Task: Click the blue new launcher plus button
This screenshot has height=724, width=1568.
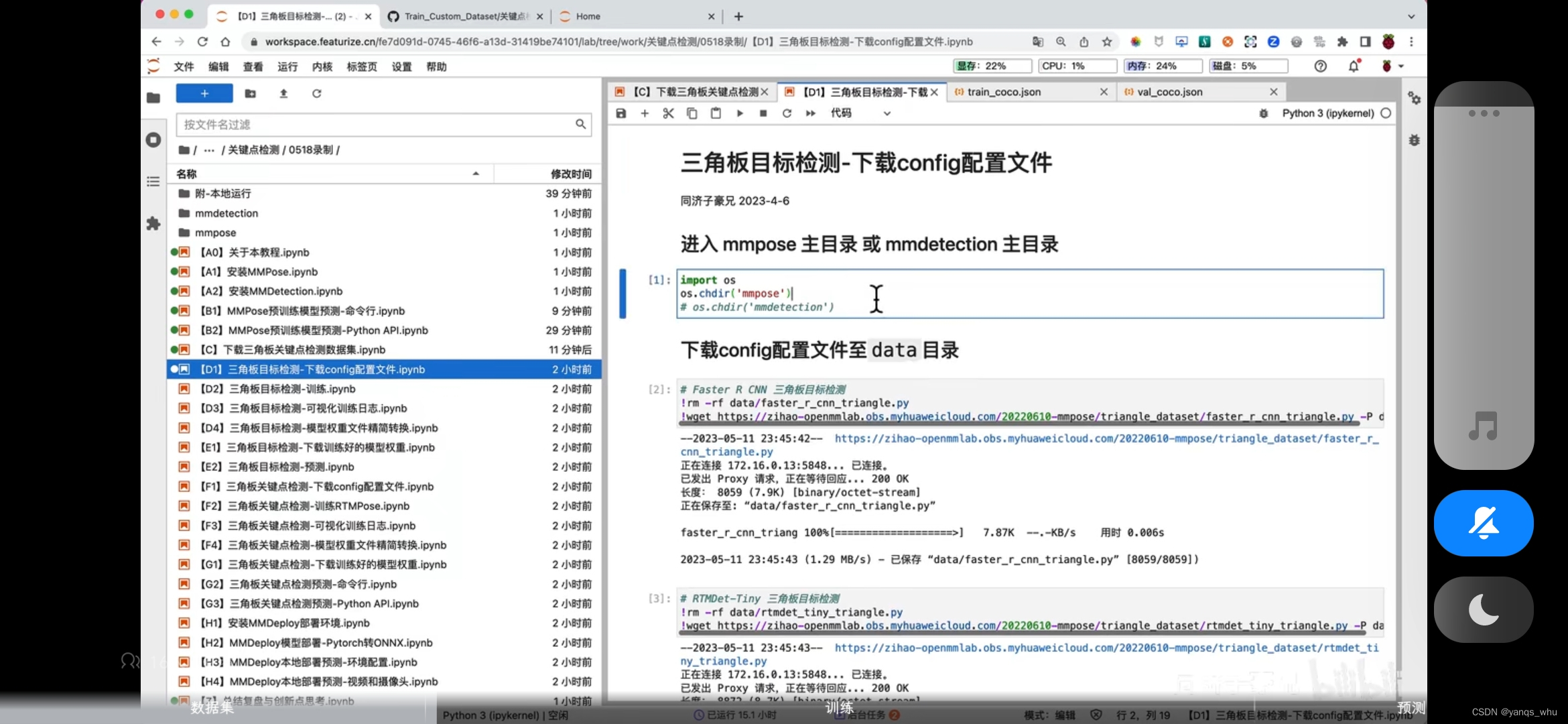Action: (x=204, y=93)
